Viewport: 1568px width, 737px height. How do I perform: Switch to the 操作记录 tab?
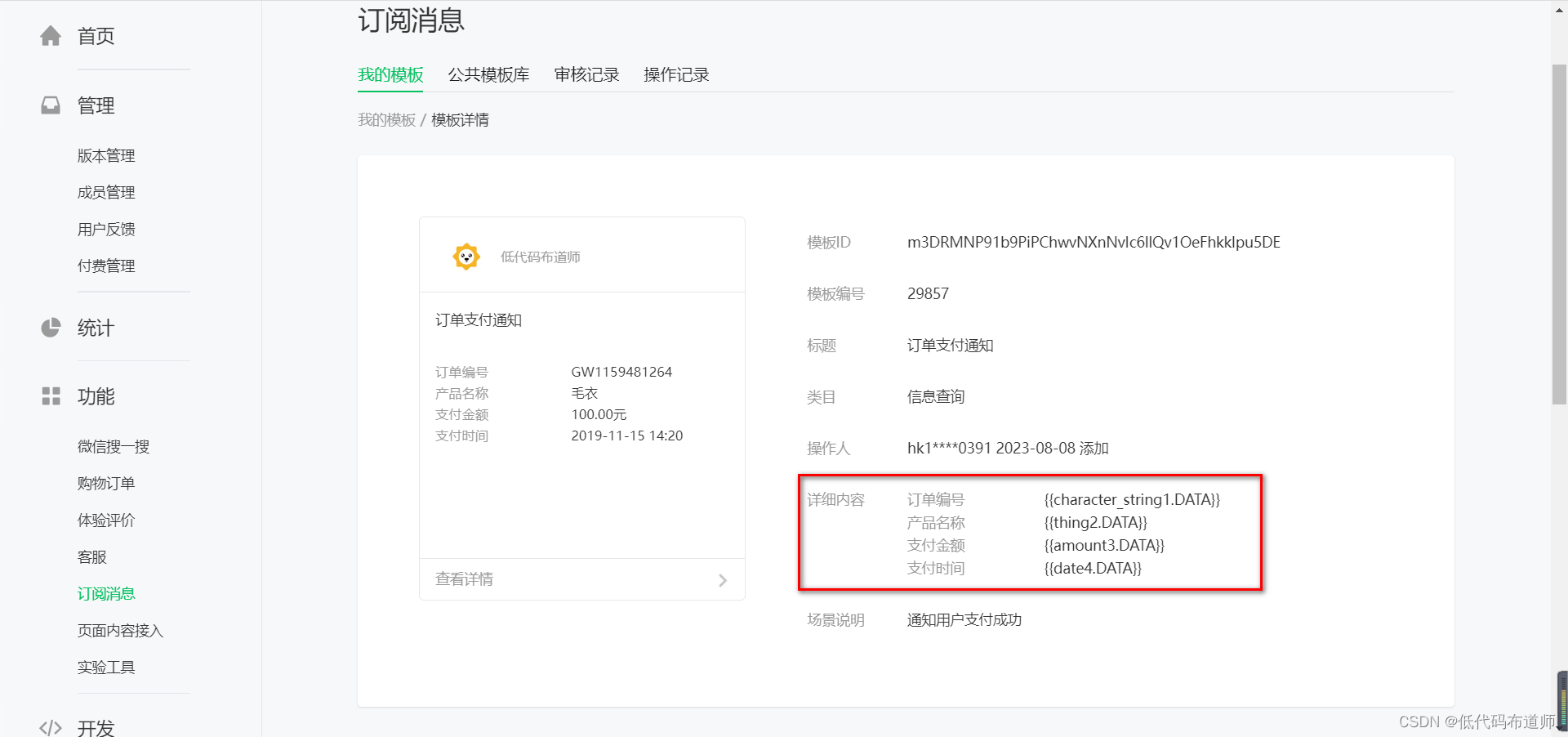676,74
